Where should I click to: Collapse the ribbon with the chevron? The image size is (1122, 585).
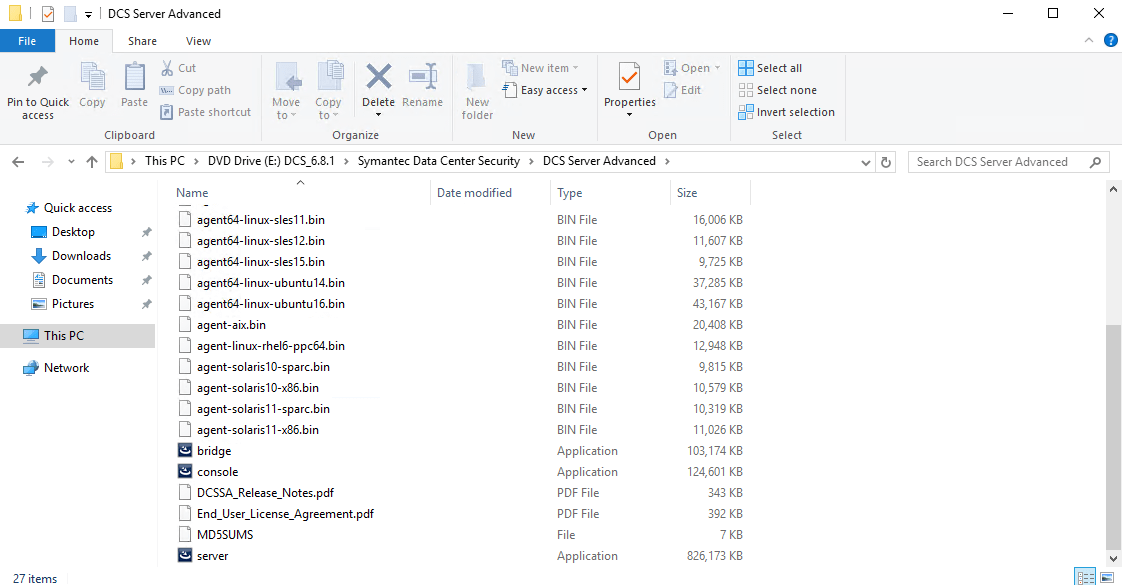click(1089, 41)
